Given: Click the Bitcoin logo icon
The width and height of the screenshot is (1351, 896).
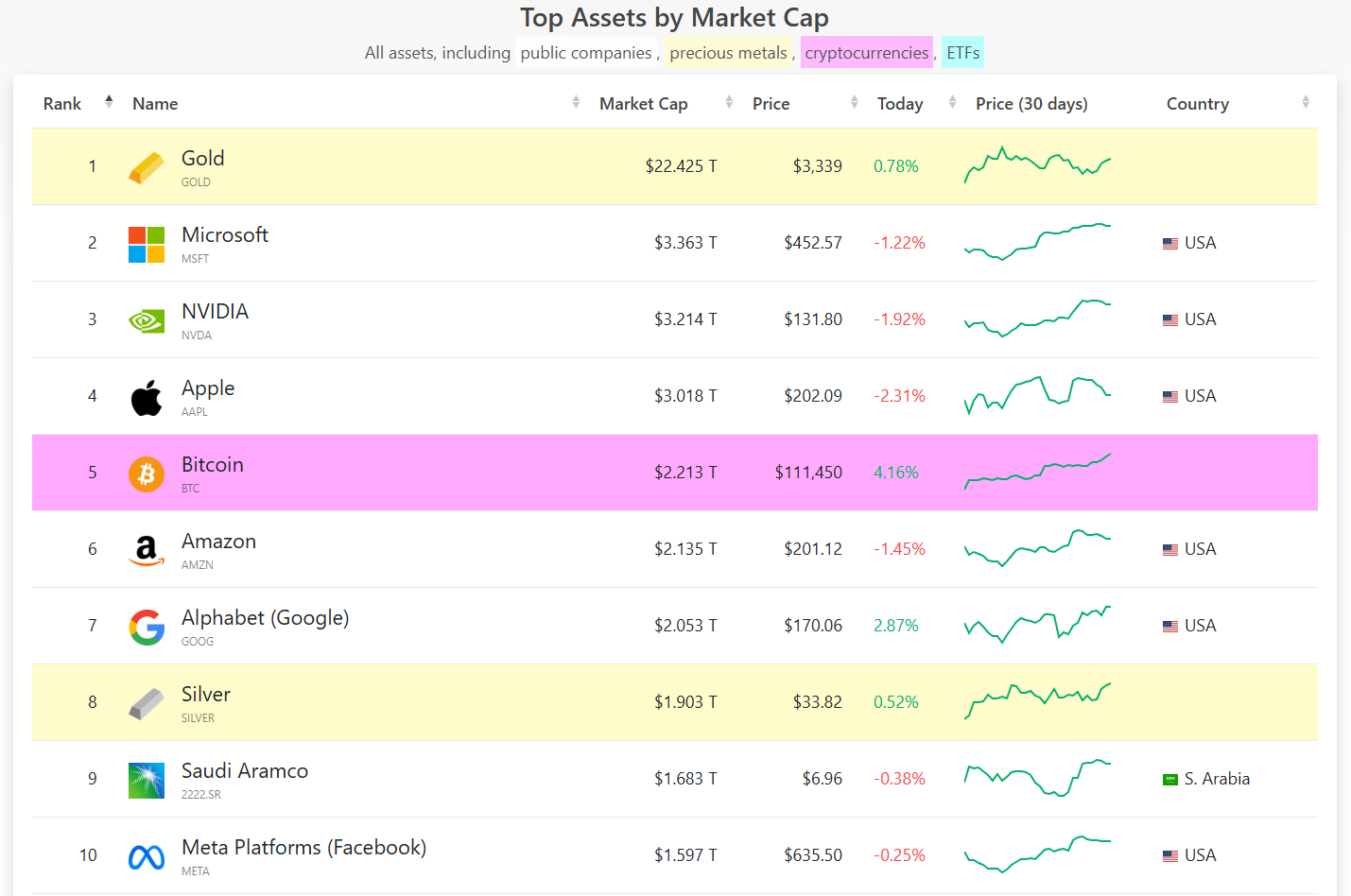Looking at the screenshot, I should coord(147,474).
